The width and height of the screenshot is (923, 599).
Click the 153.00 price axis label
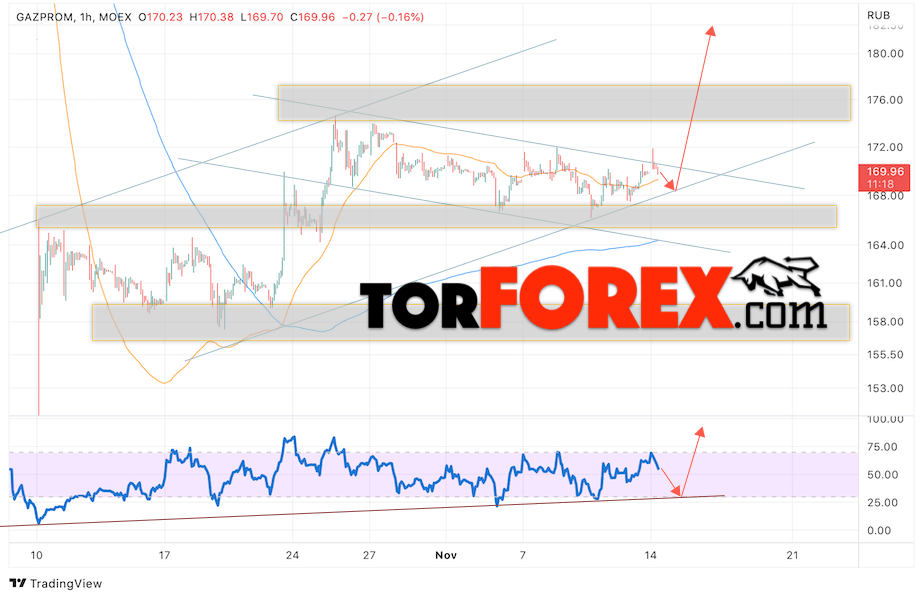pyautogui.click(x=885, y=388)
